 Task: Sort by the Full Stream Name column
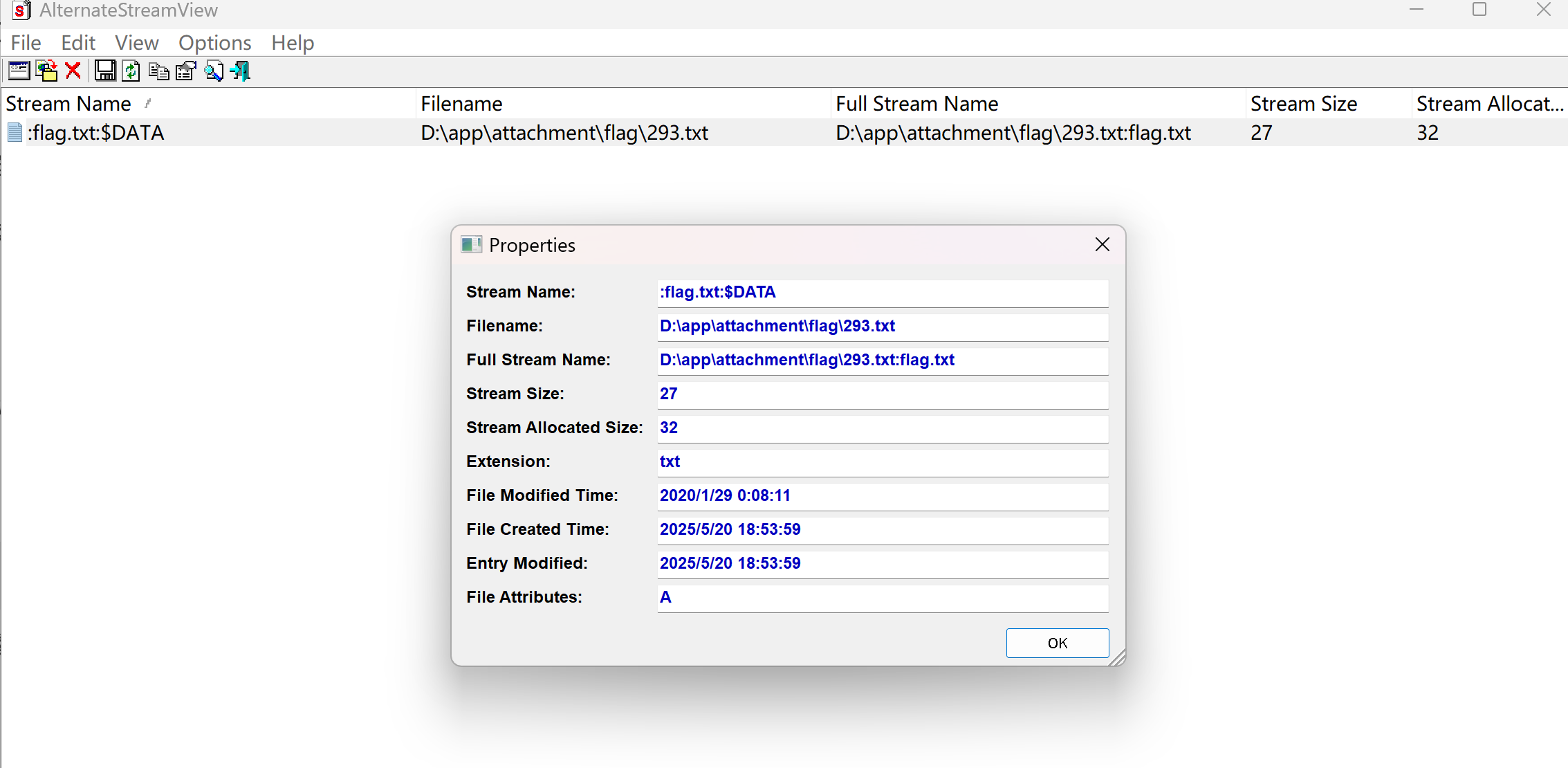click(x=916, y=104)
